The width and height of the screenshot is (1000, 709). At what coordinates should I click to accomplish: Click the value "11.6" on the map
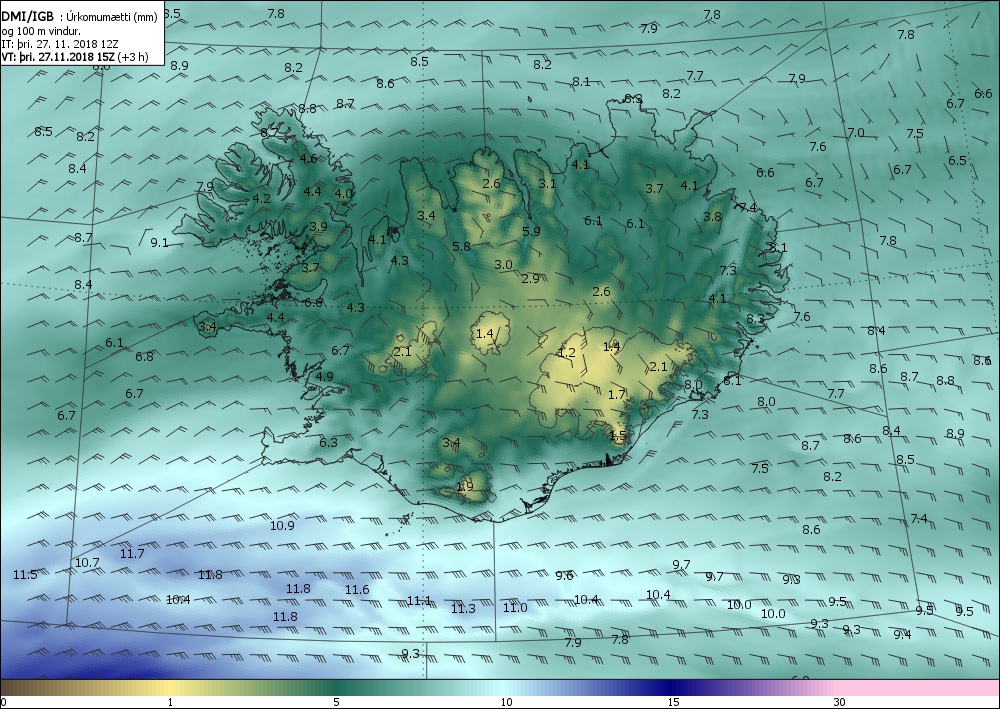(357, 590)
